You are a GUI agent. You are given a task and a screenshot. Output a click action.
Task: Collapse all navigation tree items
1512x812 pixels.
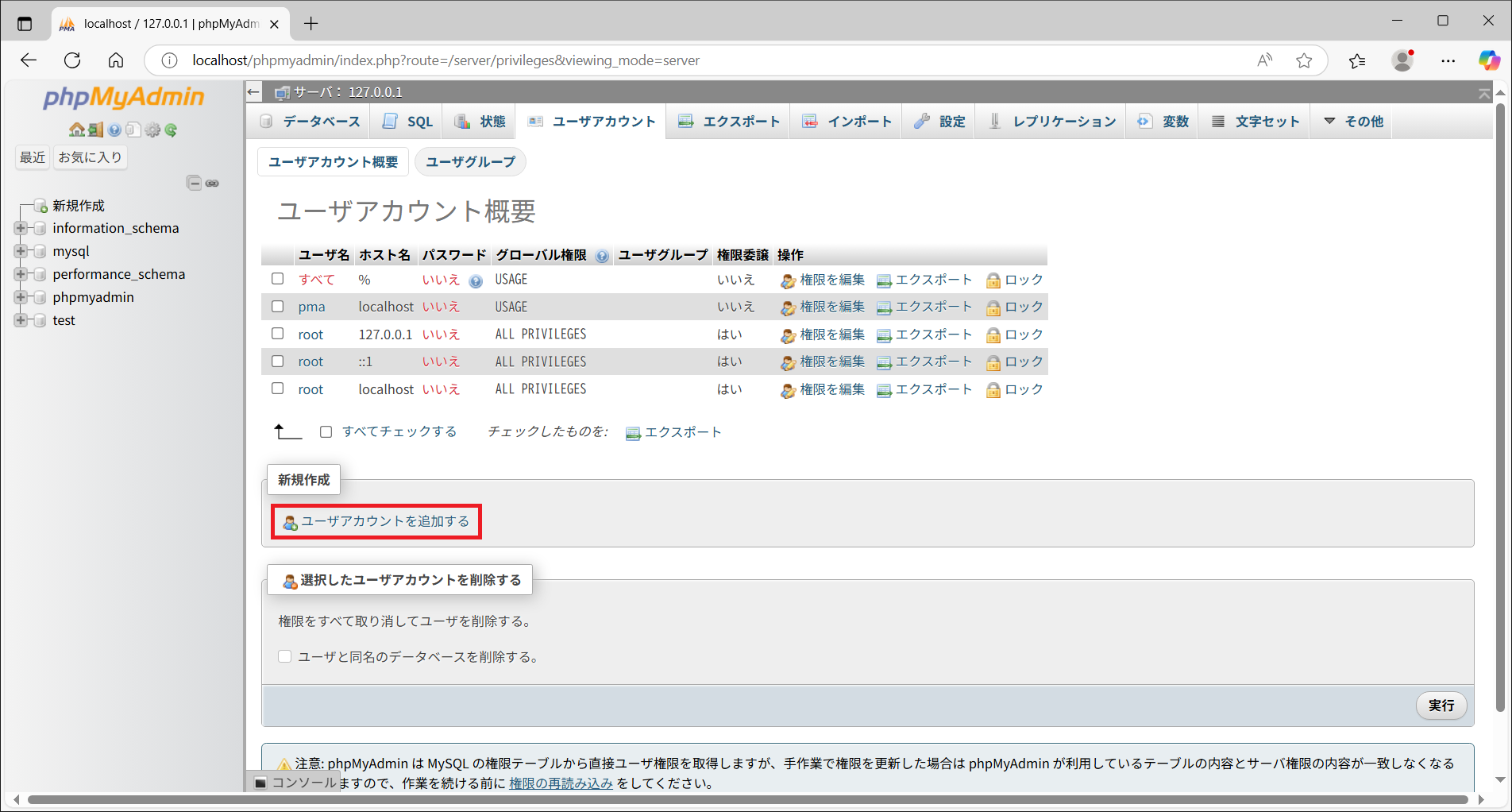(194, 183)
